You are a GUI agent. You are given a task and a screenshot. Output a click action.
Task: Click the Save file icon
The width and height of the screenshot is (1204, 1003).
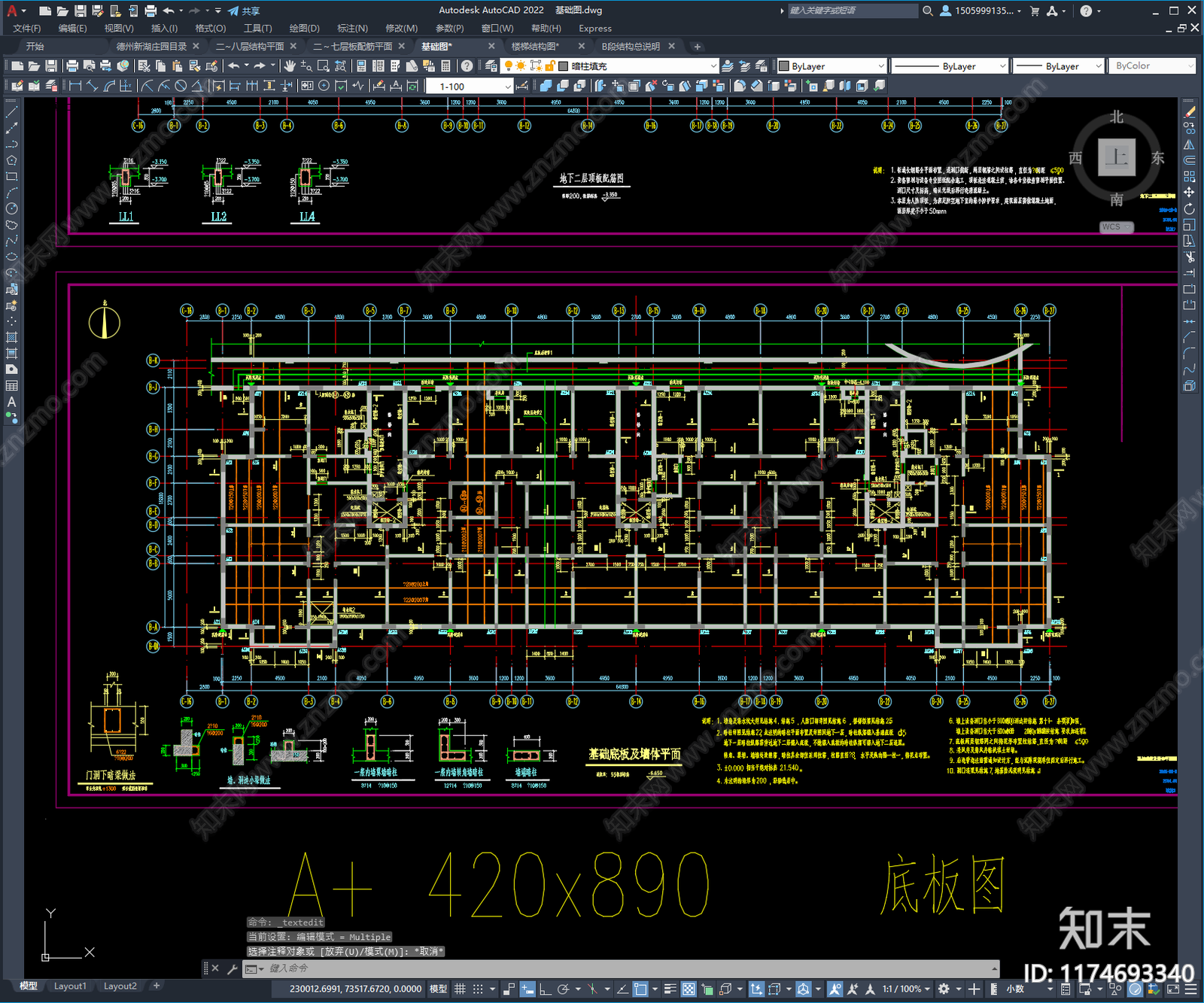(50, 66)
